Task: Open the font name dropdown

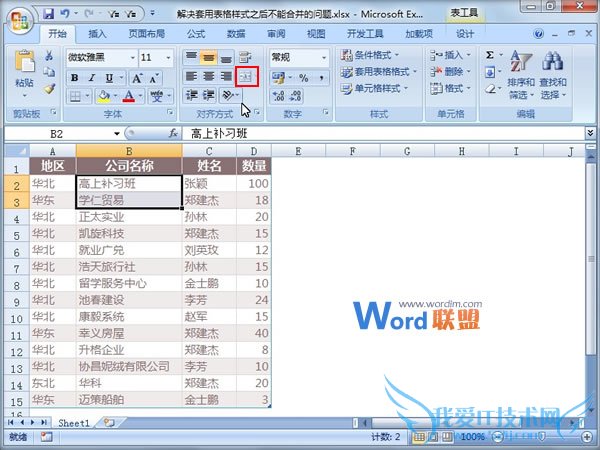Action: click(x=133, y=58)
